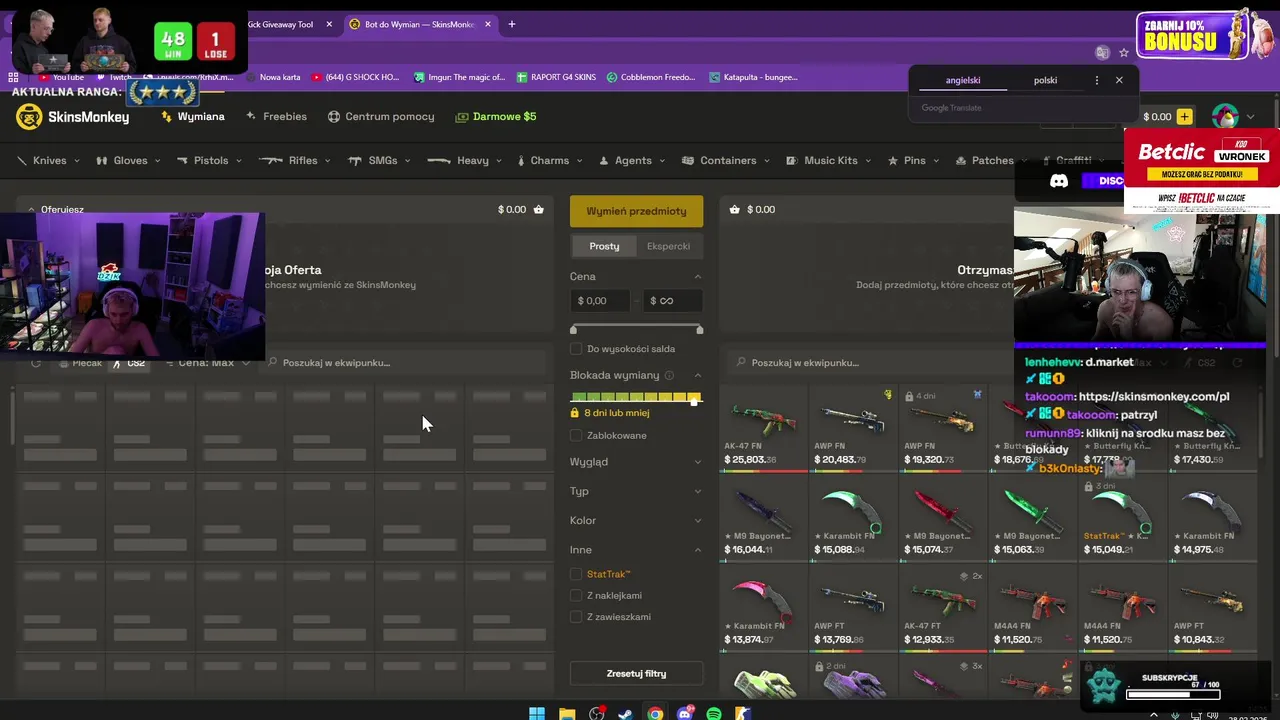
Task: Click the SkinsMonkey monkey logo icon
Action: [x=30, y=117]
